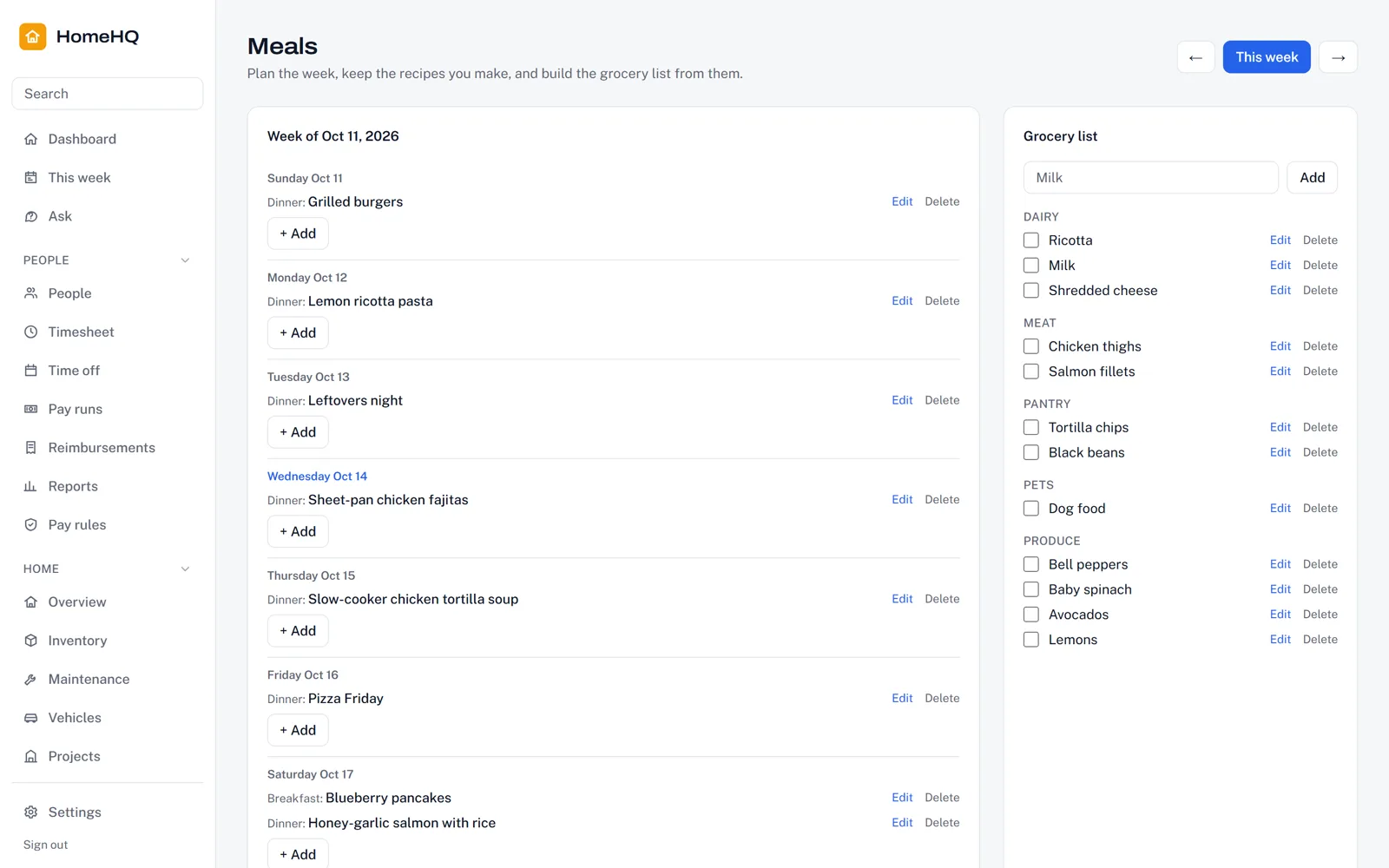
Task: Edit the Grilled burgers dinner
Action: click(x=902, y=201)
